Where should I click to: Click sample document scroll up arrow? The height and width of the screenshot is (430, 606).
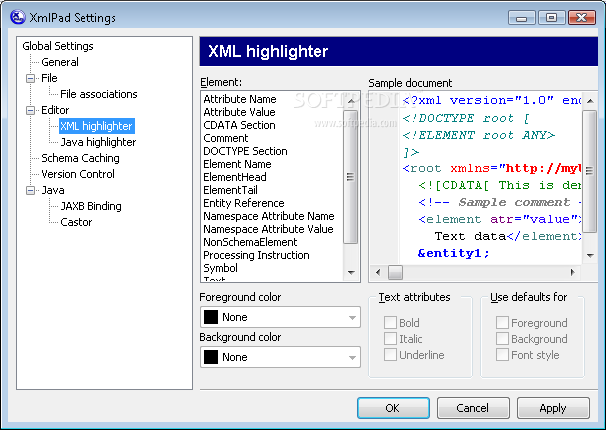[590, 101]
